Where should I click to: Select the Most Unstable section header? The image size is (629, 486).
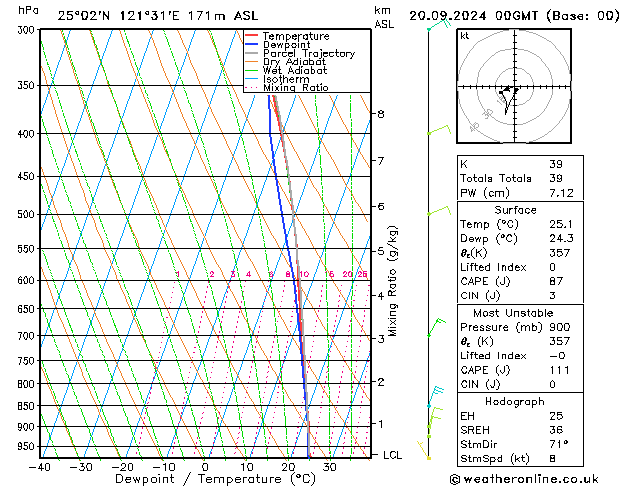[x=515, y=312]
